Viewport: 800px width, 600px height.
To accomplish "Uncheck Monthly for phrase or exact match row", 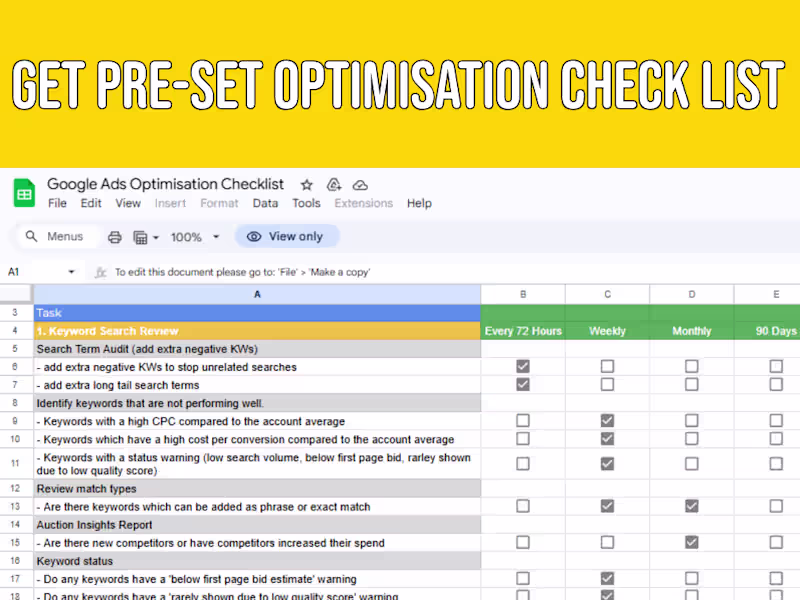I will click(692, 506).
